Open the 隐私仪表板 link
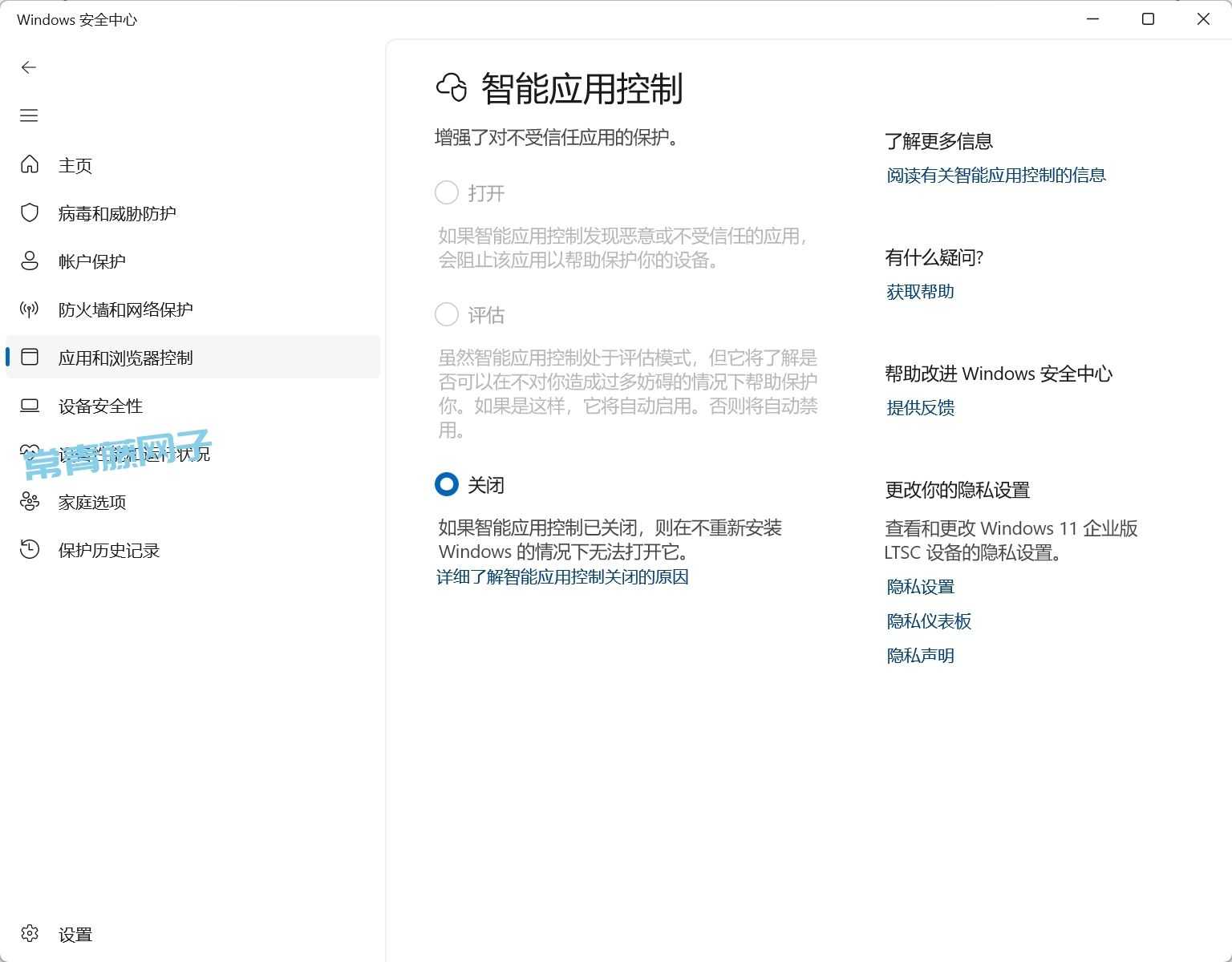Viewport: 1232px width, 962px height. pyautogui.click(x=929, y=621)
